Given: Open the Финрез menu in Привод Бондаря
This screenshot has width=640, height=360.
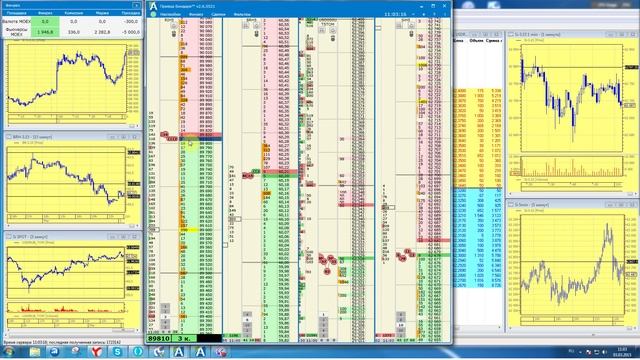Looking at the screenshot, I should tap(196, 14).
